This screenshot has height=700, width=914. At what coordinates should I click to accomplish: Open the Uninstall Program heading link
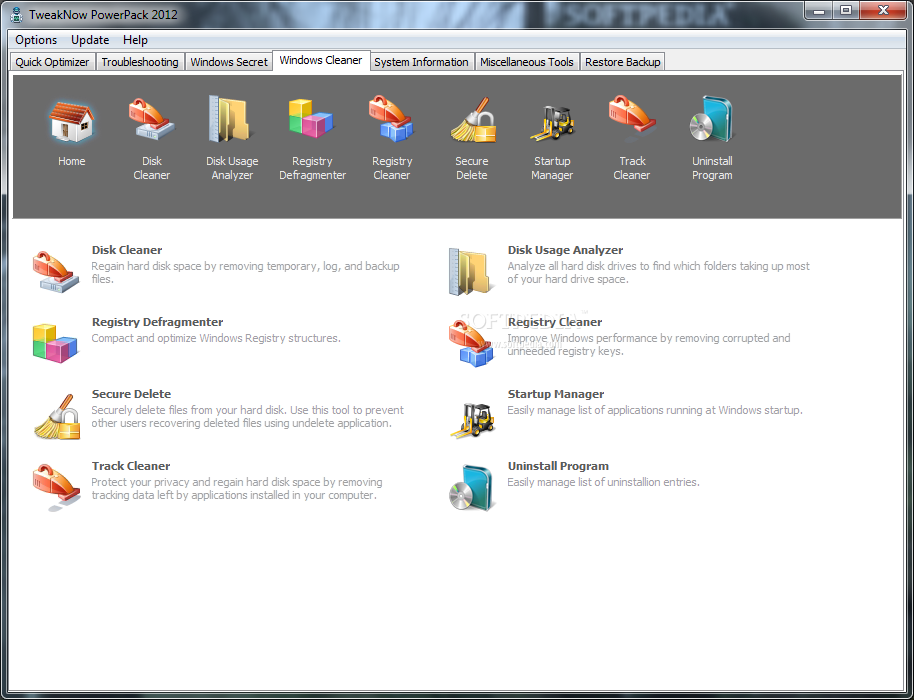558,466
